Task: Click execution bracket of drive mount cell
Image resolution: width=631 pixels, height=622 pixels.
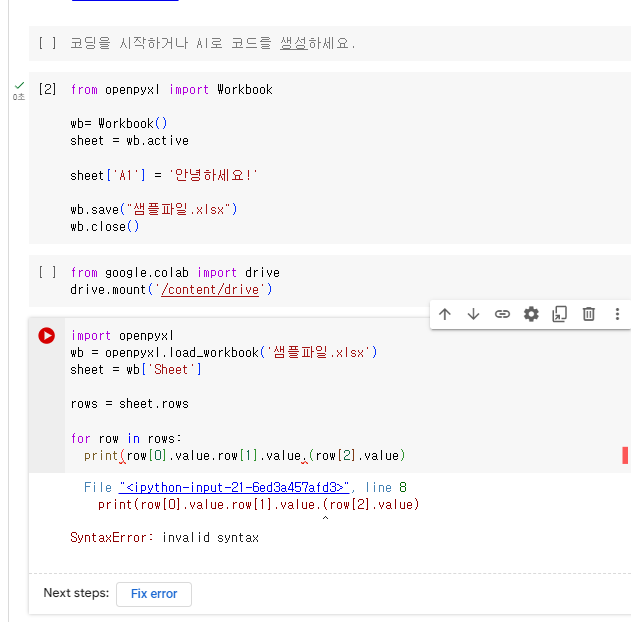Action: [47, 272]
